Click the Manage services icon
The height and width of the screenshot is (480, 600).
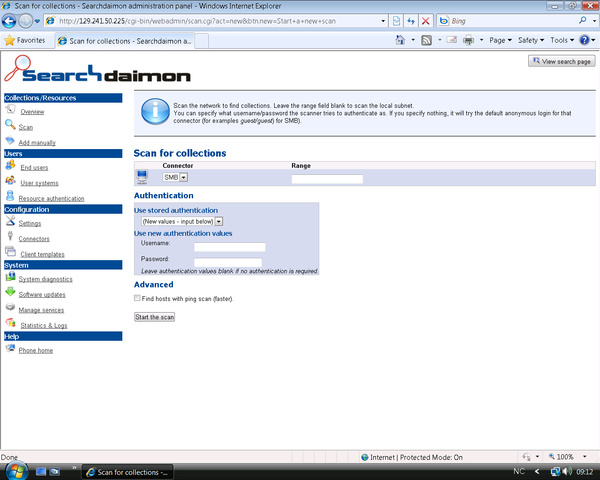(10, 307)
